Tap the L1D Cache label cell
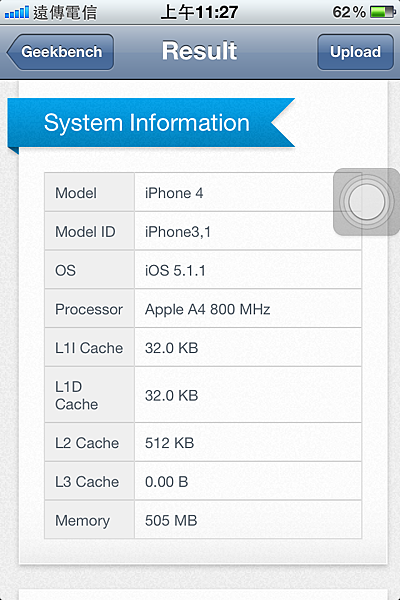 click(x=89, y=395)
